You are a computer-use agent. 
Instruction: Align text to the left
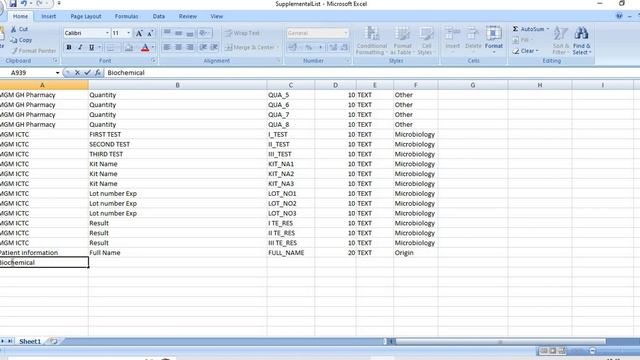[x=167, y=47]
